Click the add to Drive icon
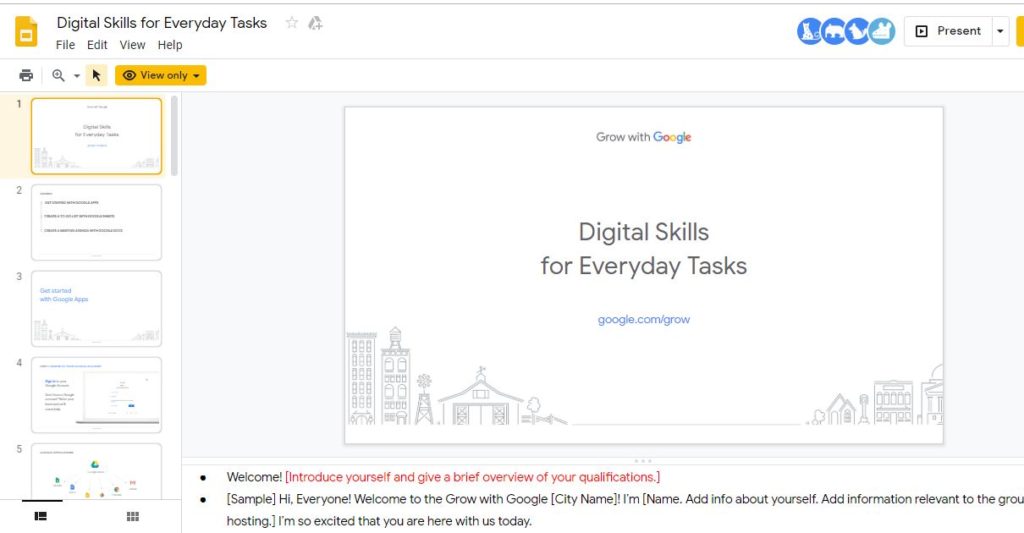 pyautogui.click(x=315, y=23)
